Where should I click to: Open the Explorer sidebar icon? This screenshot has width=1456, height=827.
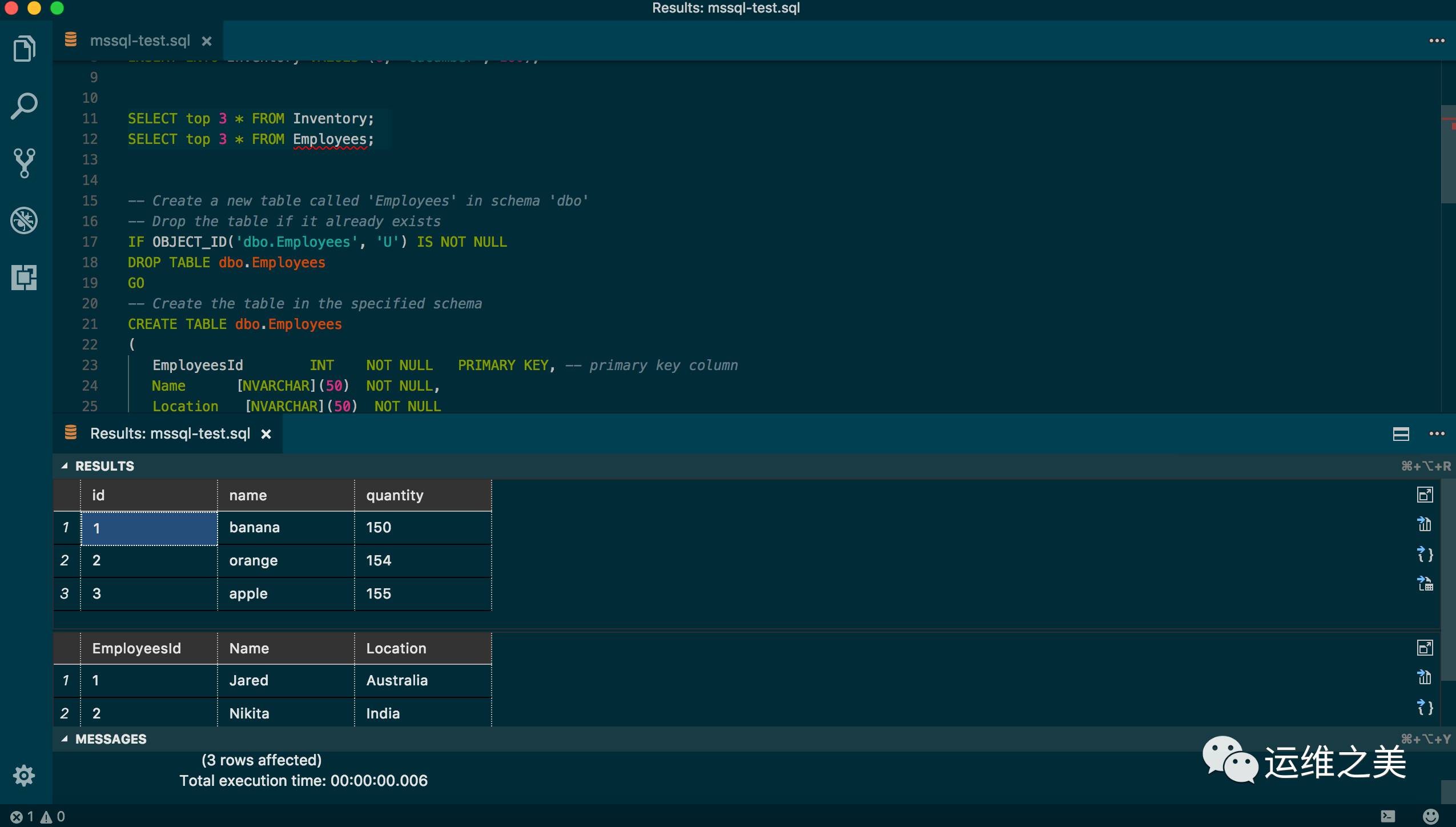[25, 49]
